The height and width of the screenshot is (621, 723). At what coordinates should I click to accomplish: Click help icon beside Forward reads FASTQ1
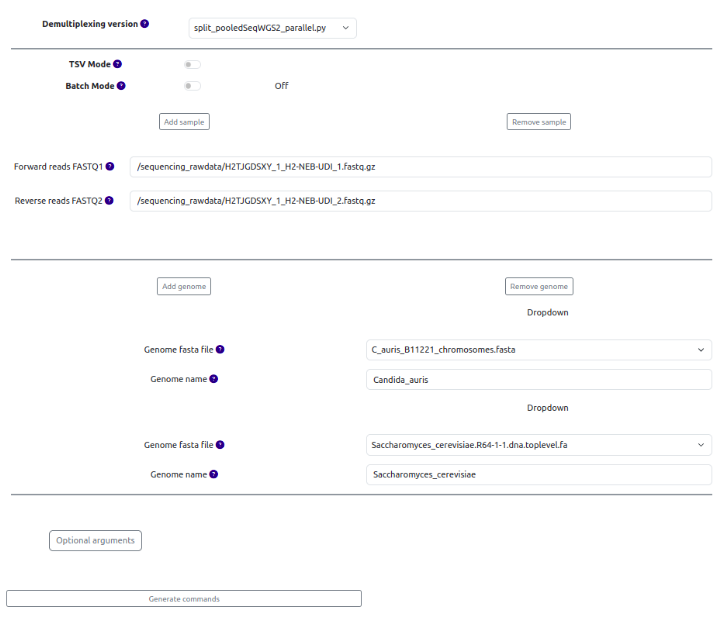(x=110, y=167)
